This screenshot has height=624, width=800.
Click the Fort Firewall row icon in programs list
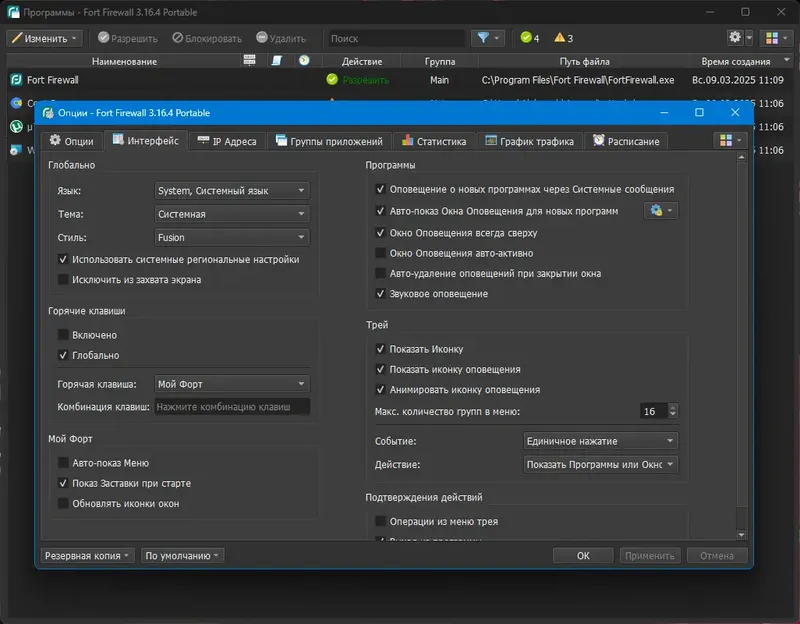pyautogui.click(x=16, y=80)
